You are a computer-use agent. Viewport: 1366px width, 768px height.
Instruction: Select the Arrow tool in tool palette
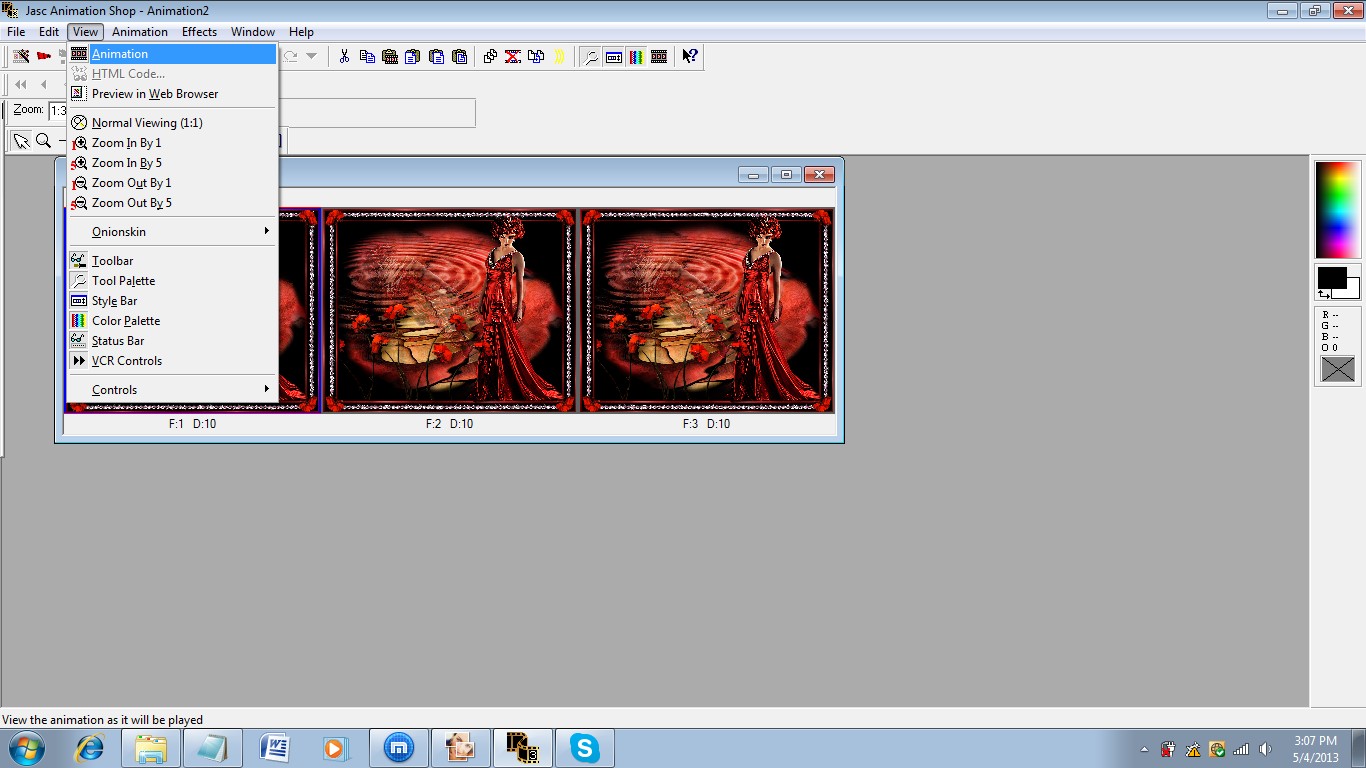[21, 141]
